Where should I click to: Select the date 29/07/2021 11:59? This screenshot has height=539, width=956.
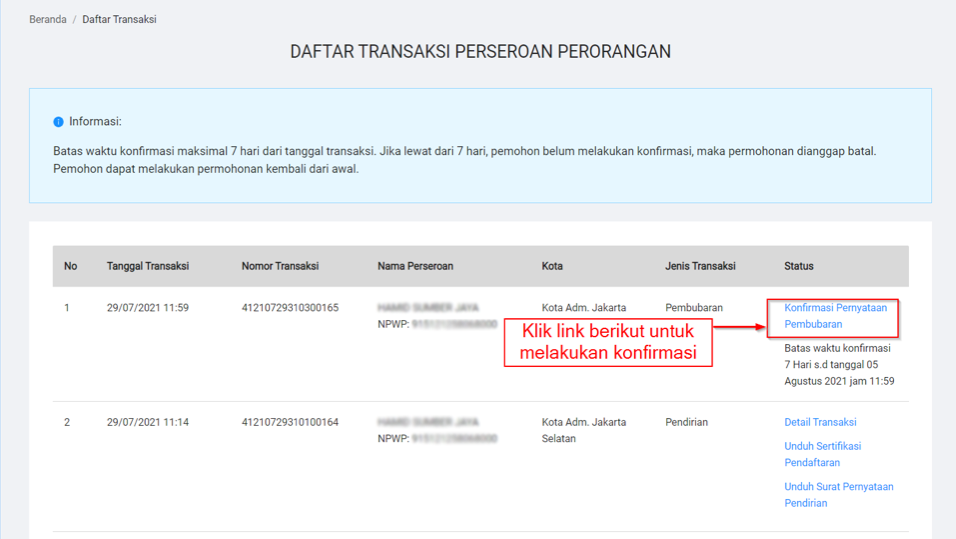(148, 308)
